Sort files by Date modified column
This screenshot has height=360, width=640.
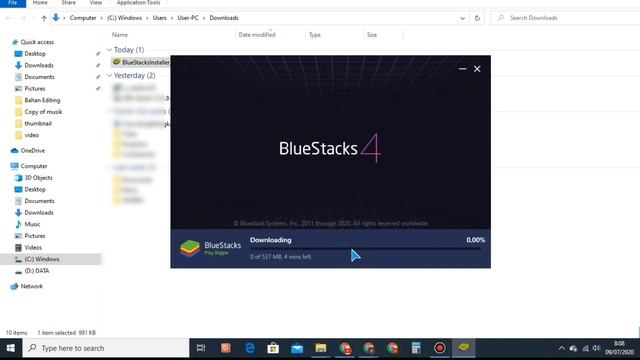tap(257, 35)
